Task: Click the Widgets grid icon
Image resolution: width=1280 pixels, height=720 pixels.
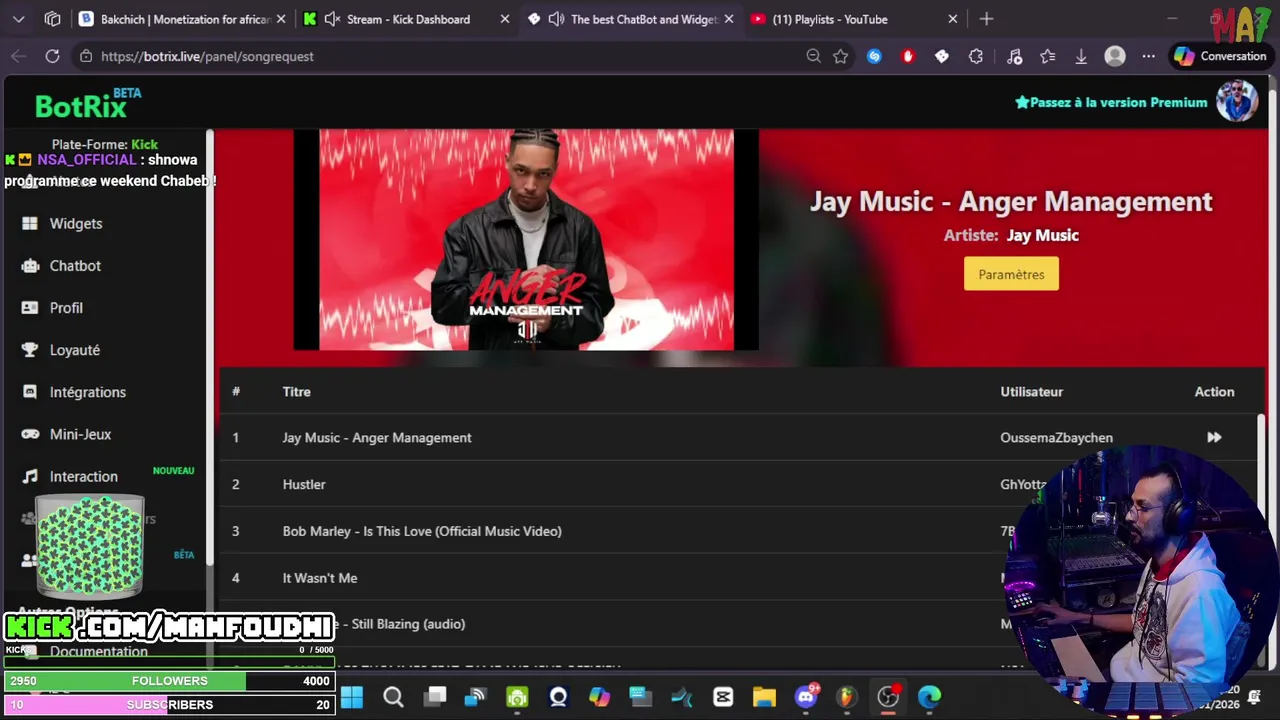Action: (x=30, y=223)
